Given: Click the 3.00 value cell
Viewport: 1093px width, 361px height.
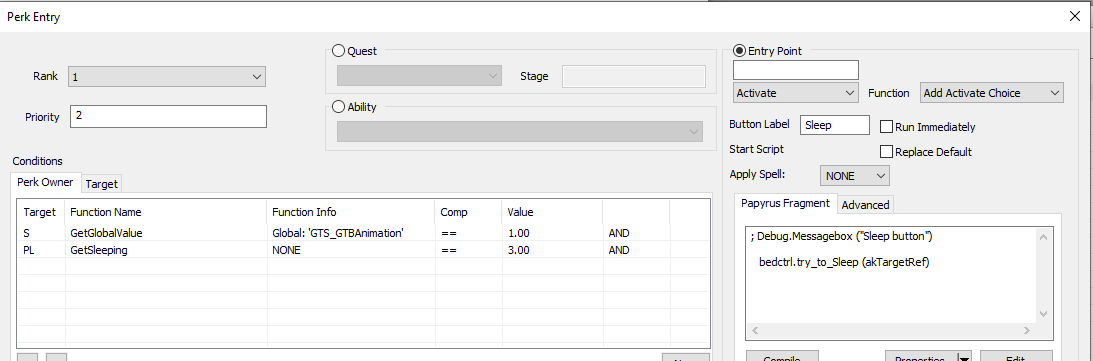Looking at the screenshot, I should click(x=518, y=250).
